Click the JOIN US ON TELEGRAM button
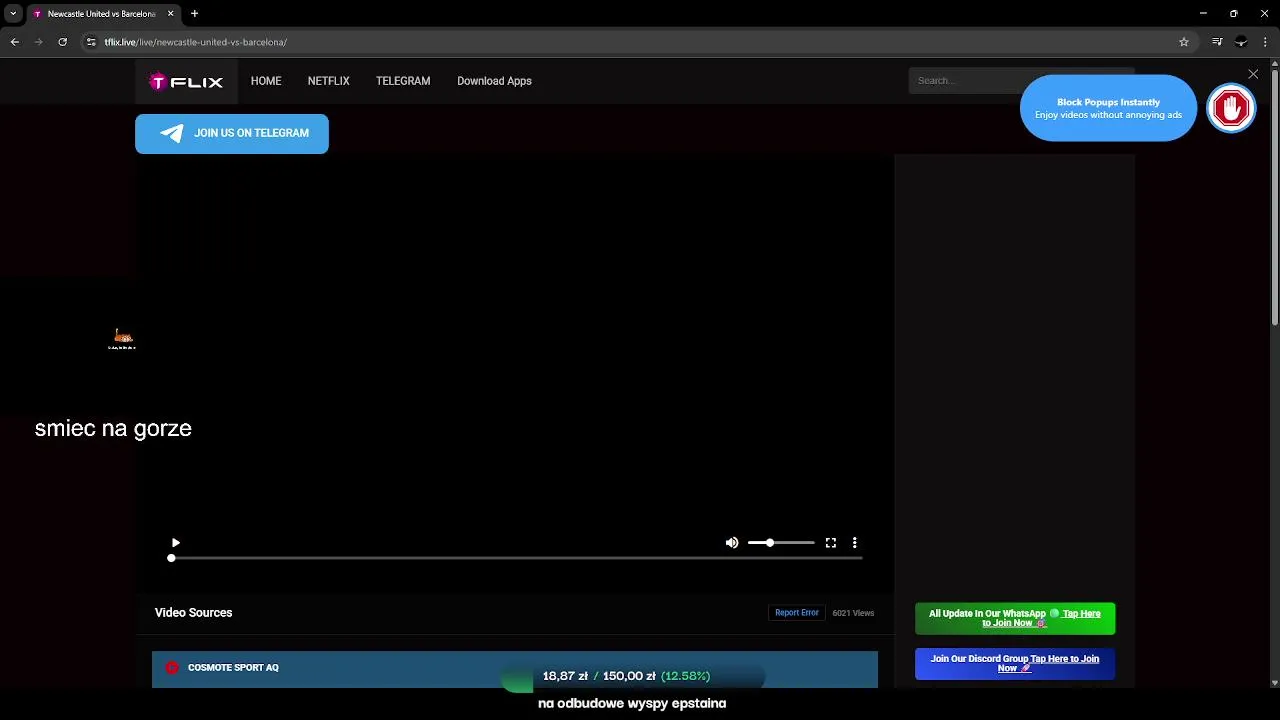 point(232,133)
